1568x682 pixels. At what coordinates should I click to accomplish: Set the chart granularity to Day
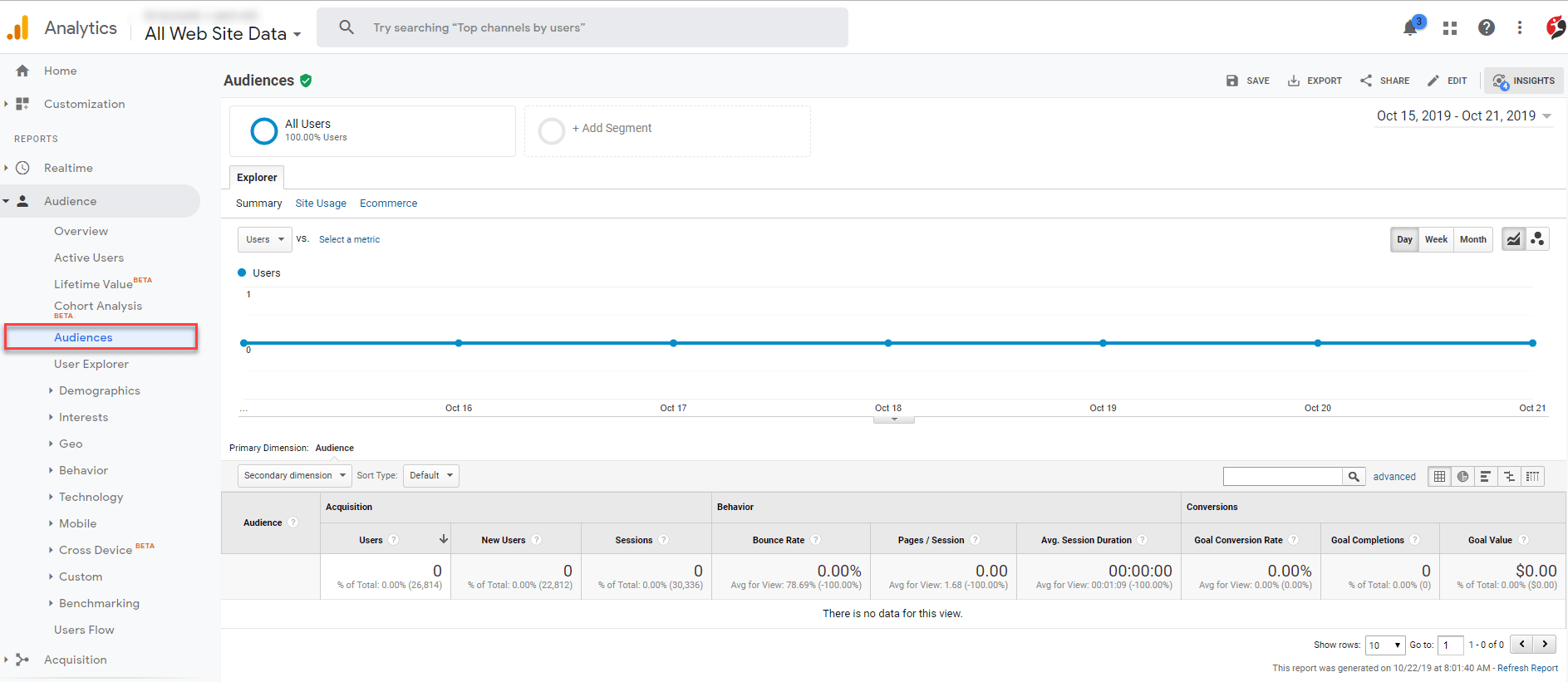pos(1404,239)
